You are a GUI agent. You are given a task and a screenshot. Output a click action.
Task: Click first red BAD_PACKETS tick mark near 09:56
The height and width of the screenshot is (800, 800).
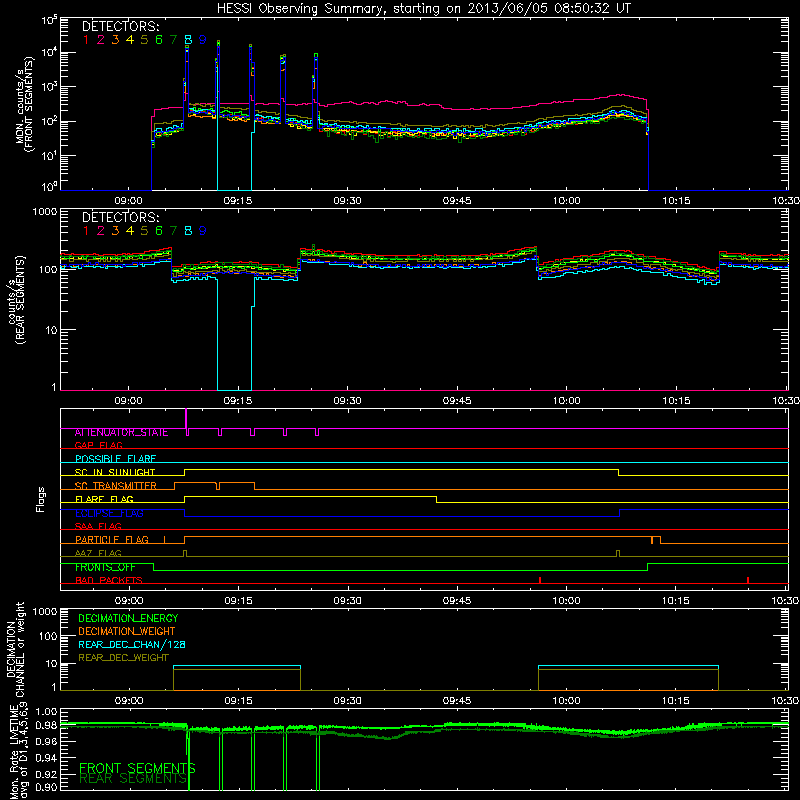[x=540, y=580]
